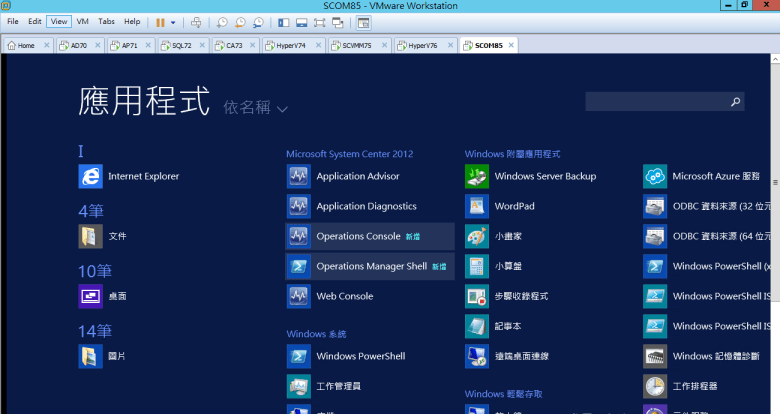Click the snapshot manager toolbar icon
780x414 pixels.
[x=258, y=21]
